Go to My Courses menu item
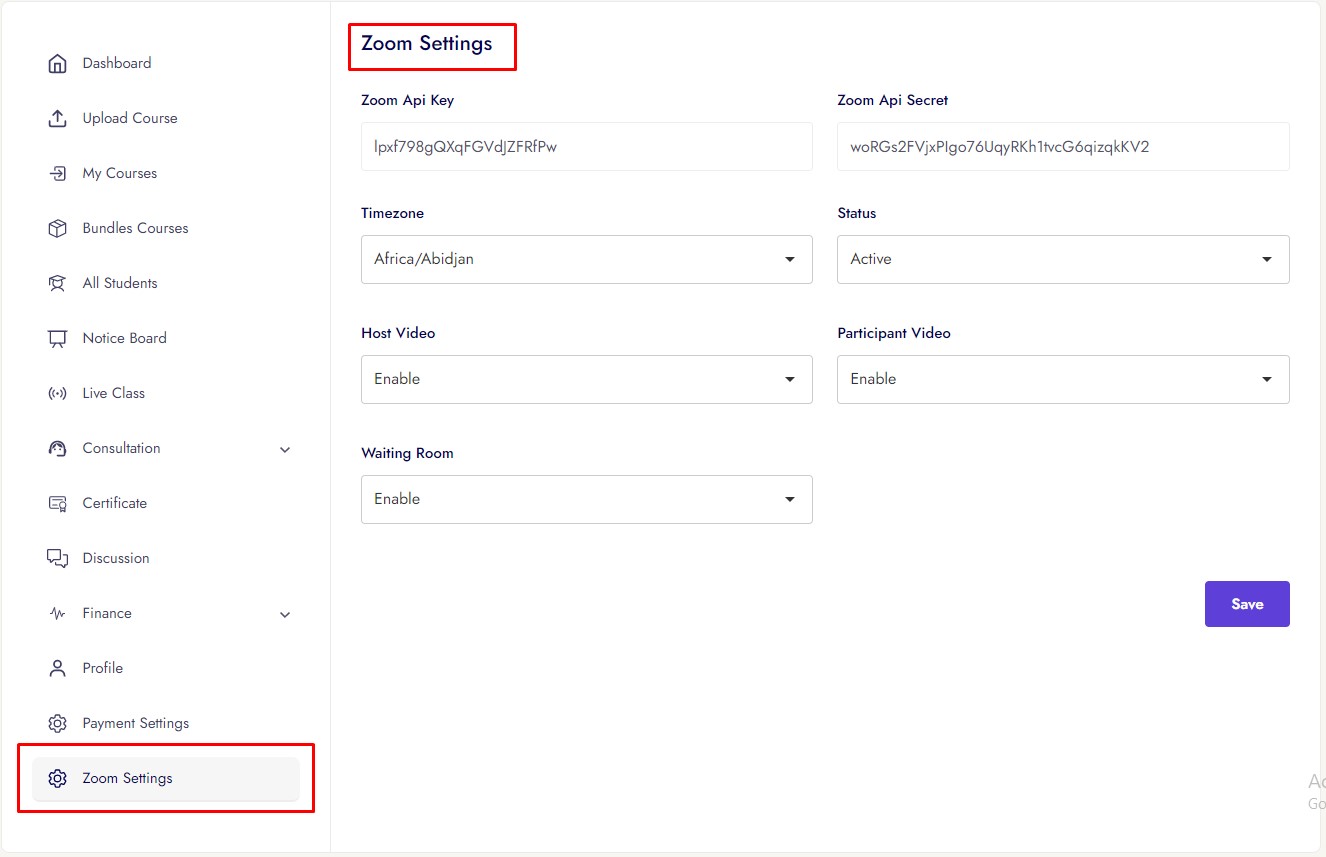 click(119, 174)
